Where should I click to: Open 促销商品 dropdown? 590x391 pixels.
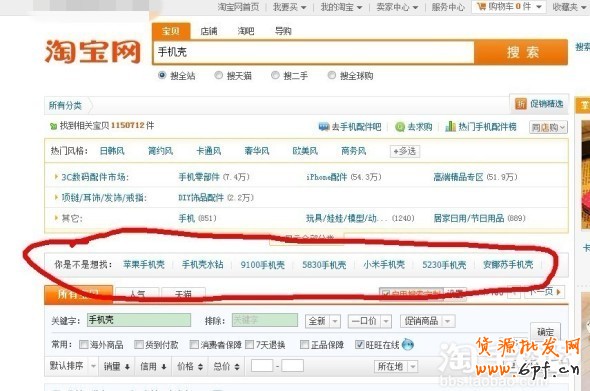point(427,321)
